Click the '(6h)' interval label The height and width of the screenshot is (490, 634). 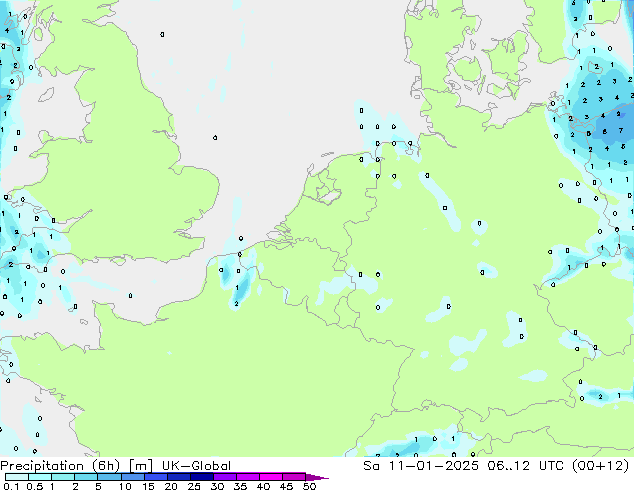[106, 466]
